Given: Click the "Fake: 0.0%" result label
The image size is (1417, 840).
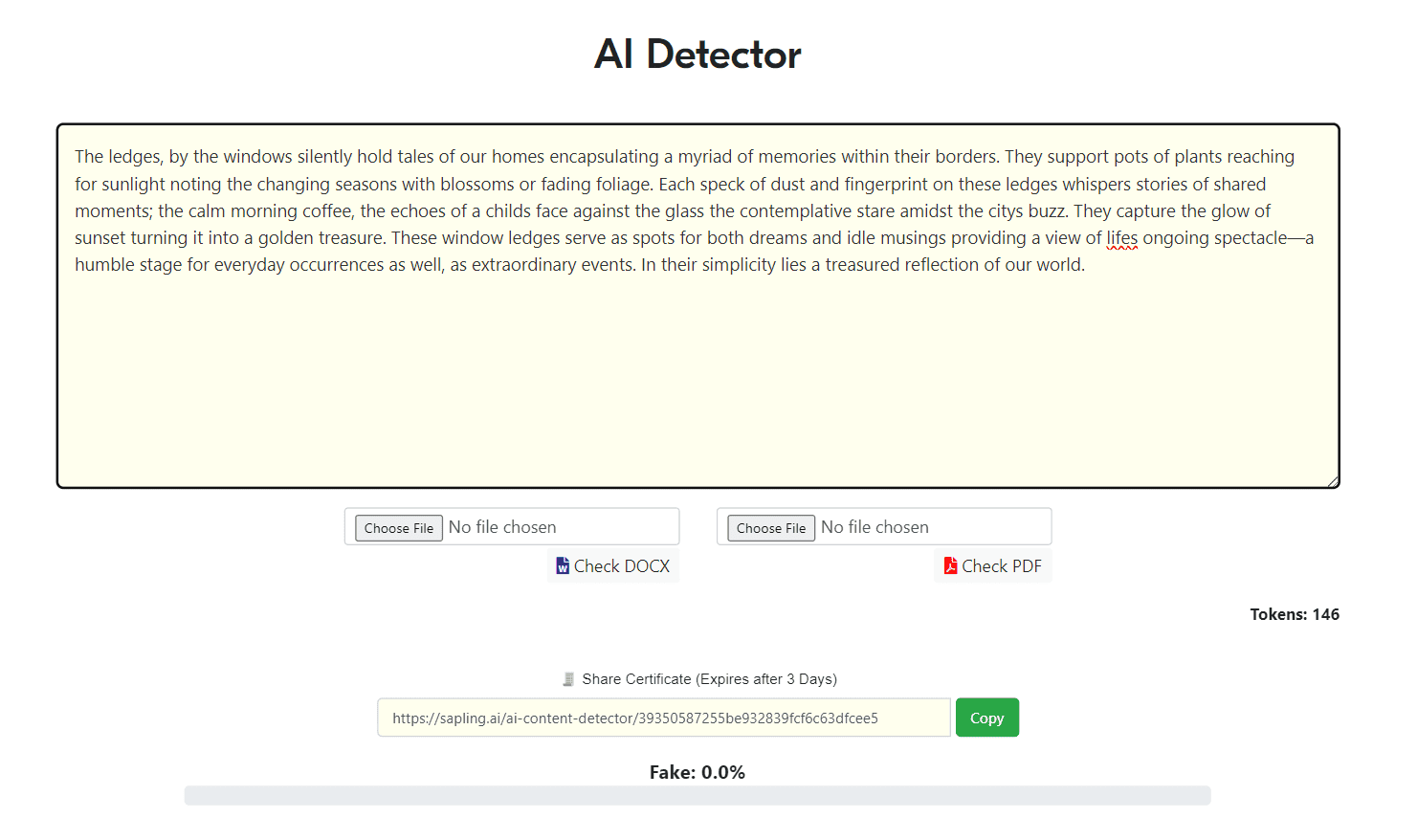Looking at the screenshot, I should [697, 772].
